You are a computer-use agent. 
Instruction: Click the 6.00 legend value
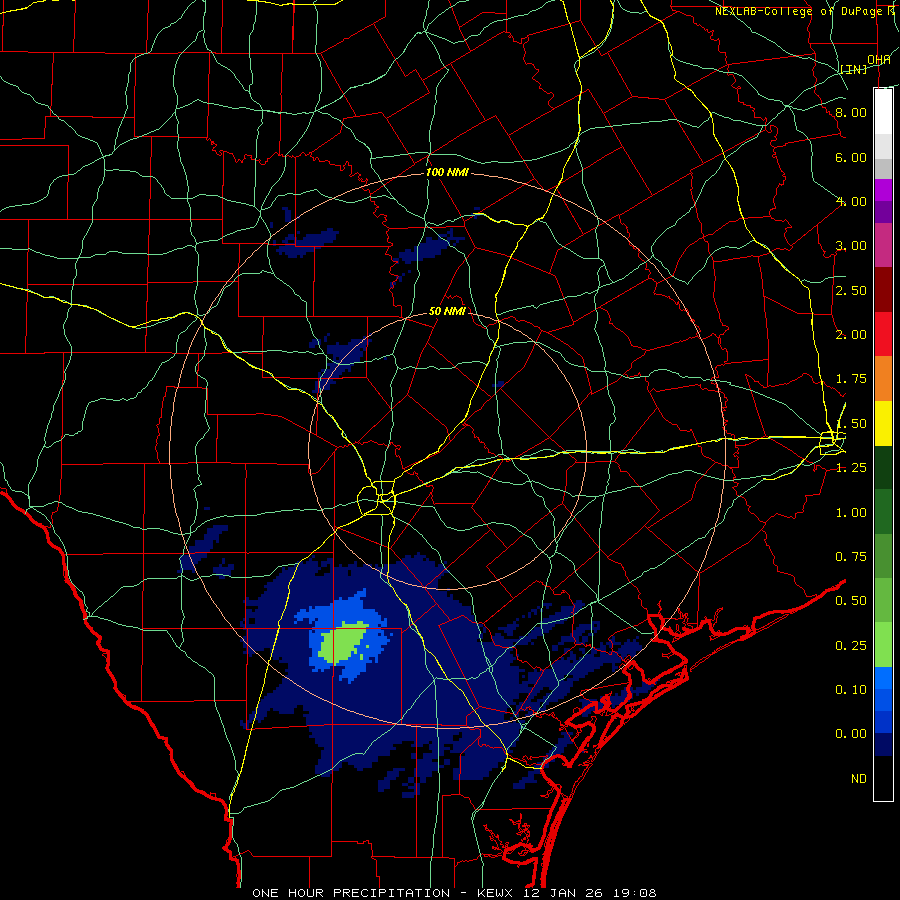(x=851, y=157)
